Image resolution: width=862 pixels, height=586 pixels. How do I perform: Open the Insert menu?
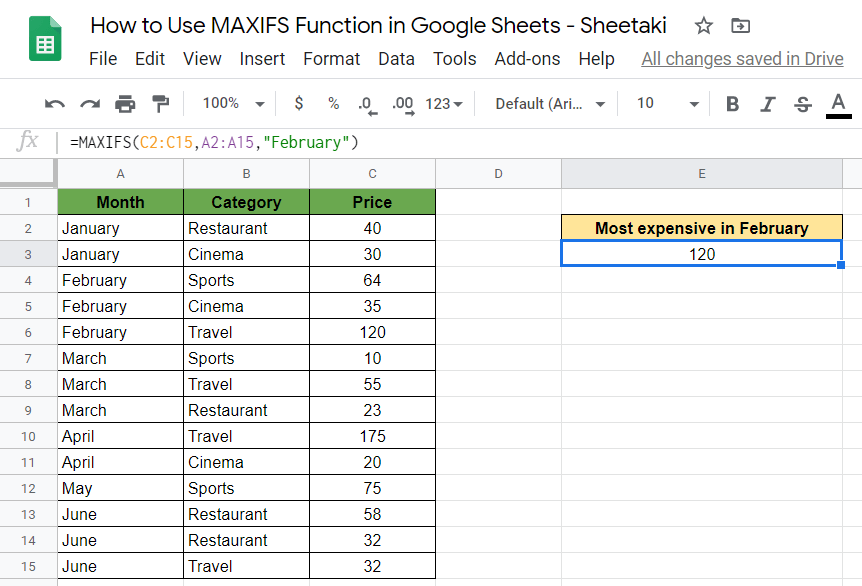point(262,59)
